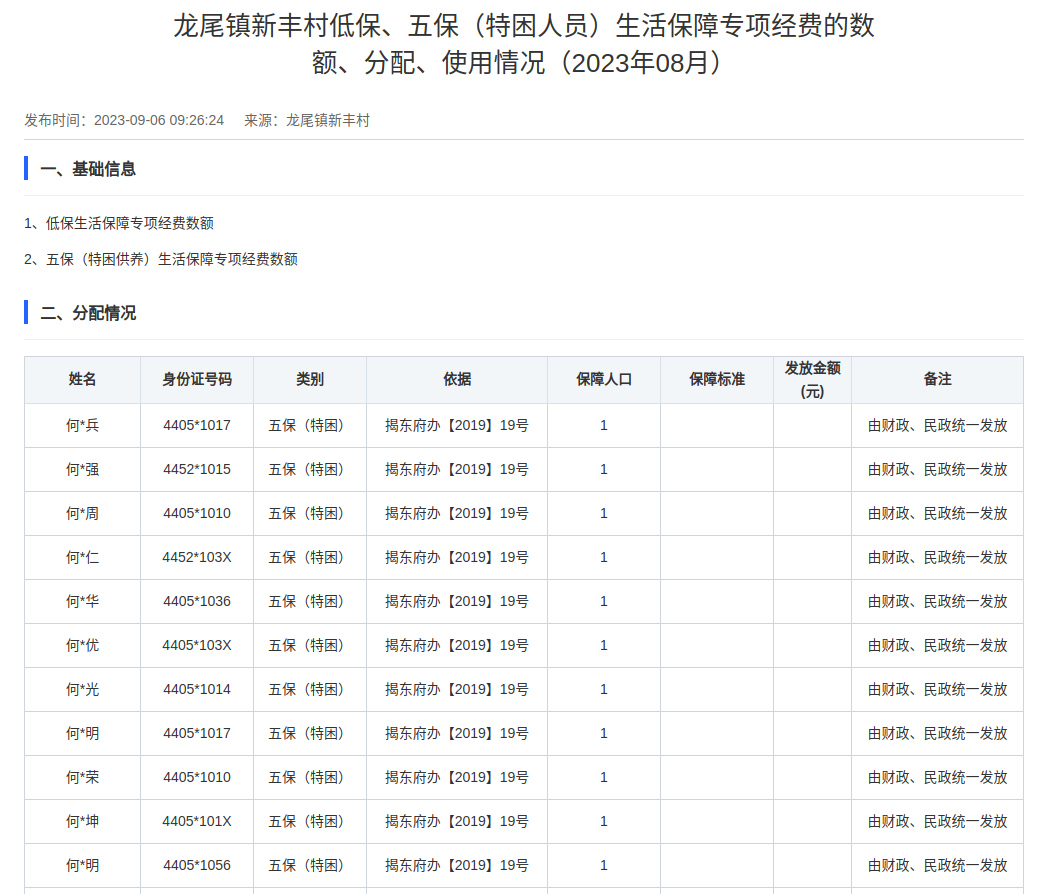The height and width of the screenshot is (894, 1045).
Task: Click 由财政、民政统一发放 in the 何*兵 row
Action: (x=937, y=425)
